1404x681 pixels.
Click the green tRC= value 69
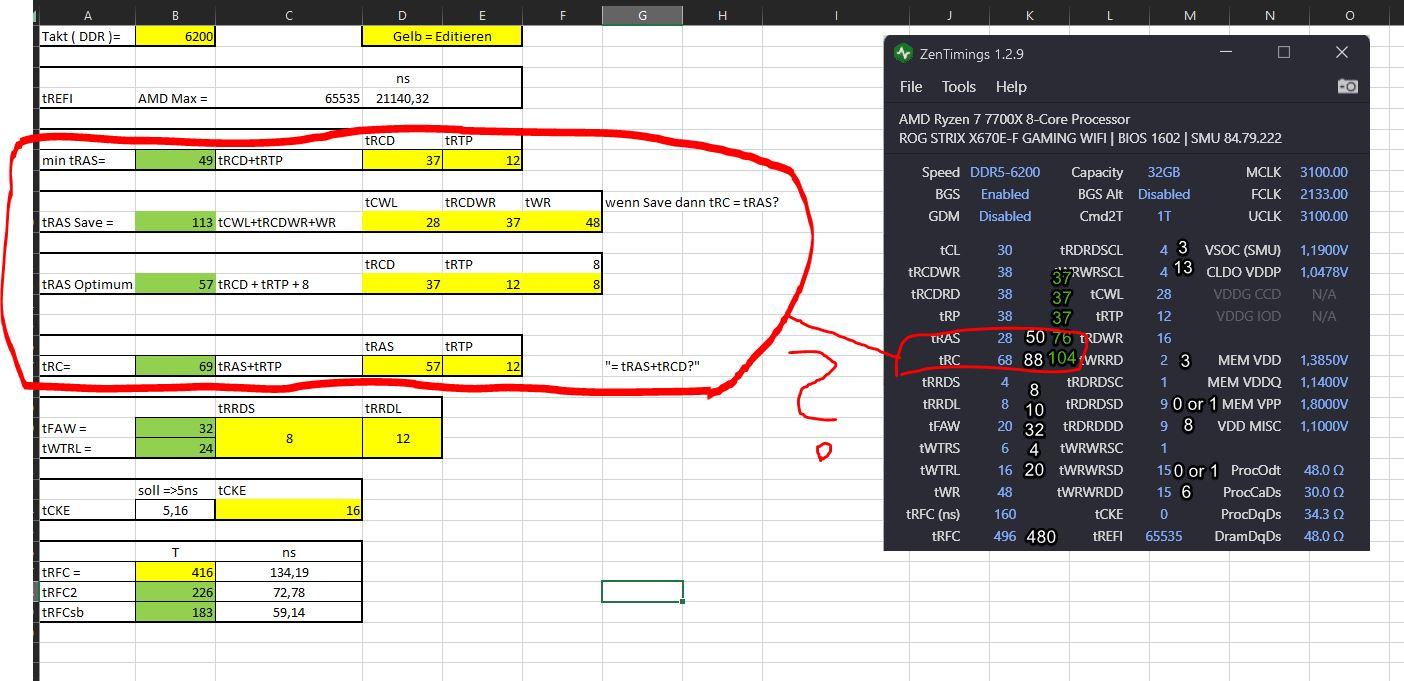(x=175, y=366)
